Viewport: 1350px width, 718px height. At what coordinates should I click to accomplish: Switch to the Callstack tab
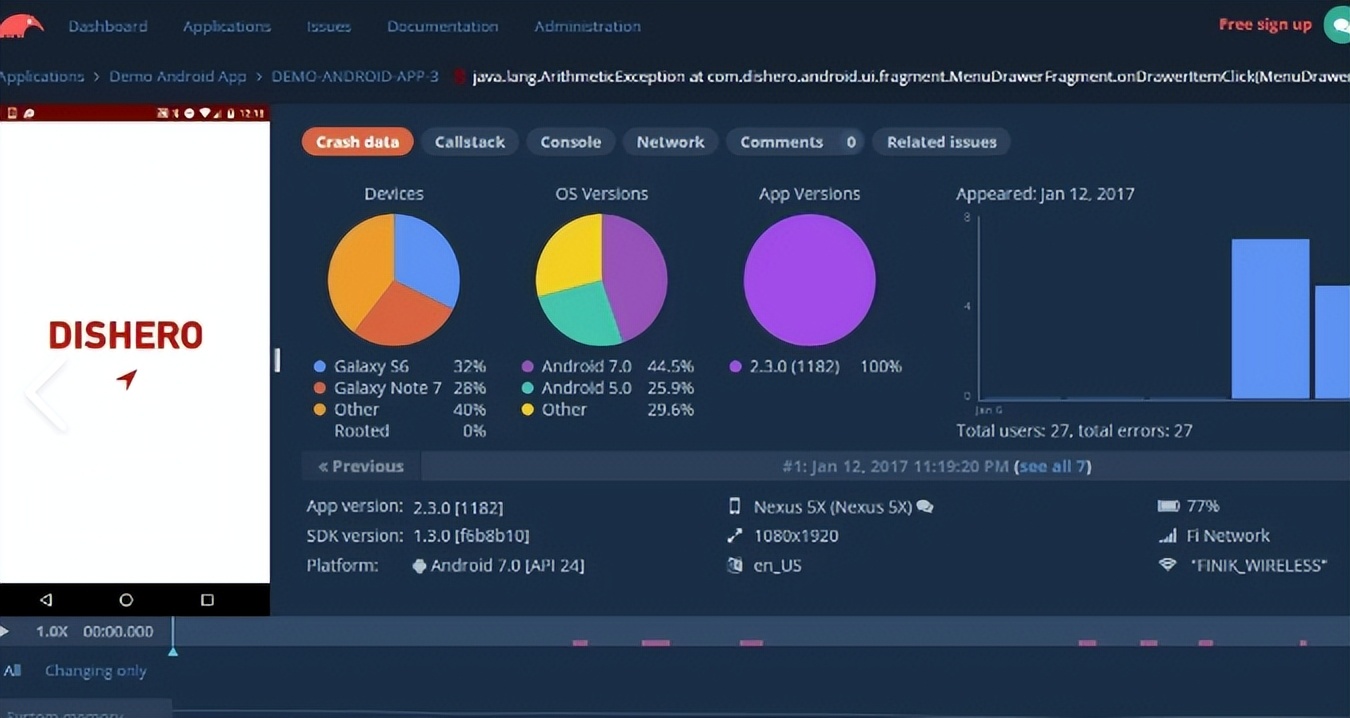pos(470,142)
